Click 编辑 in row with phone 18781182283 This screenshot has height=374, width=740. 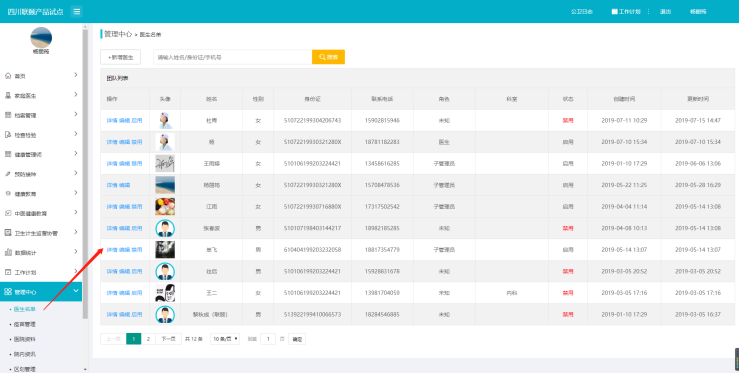click(x=124, y=142)
